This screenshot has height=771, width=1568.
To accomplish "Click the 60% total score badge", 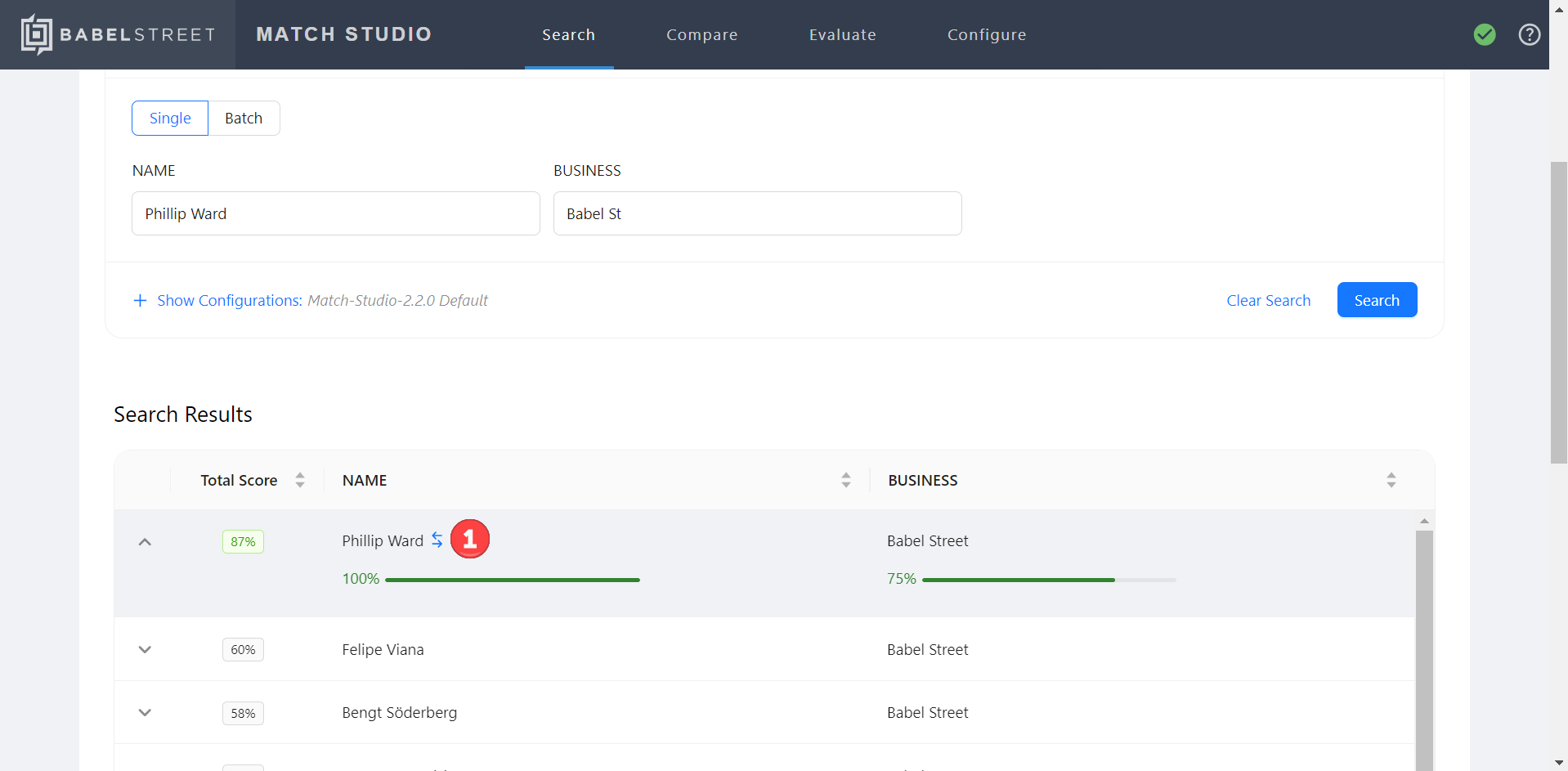I will 243,649.
